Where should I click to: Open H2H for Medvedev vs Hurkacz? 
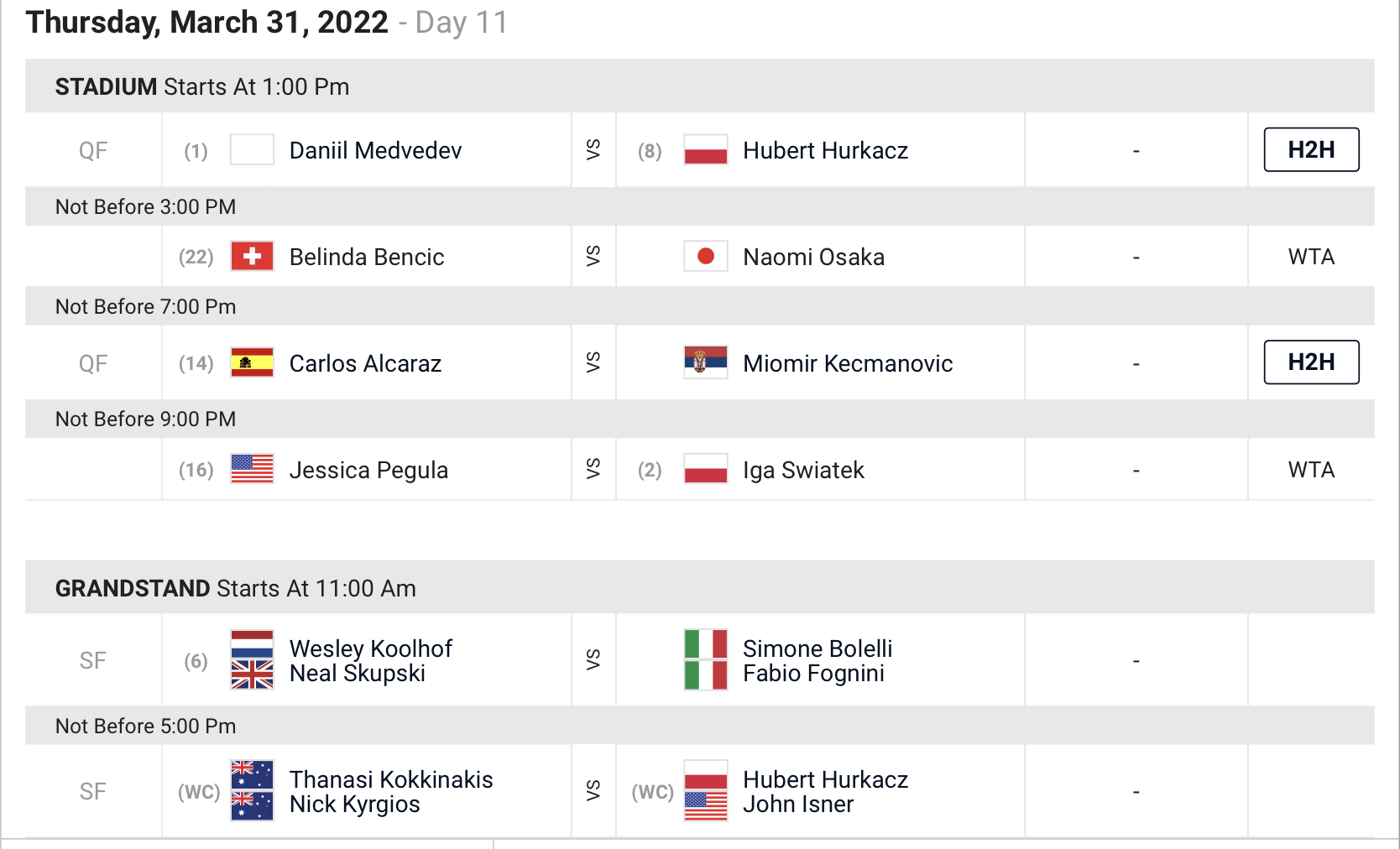coord(1311,149)
